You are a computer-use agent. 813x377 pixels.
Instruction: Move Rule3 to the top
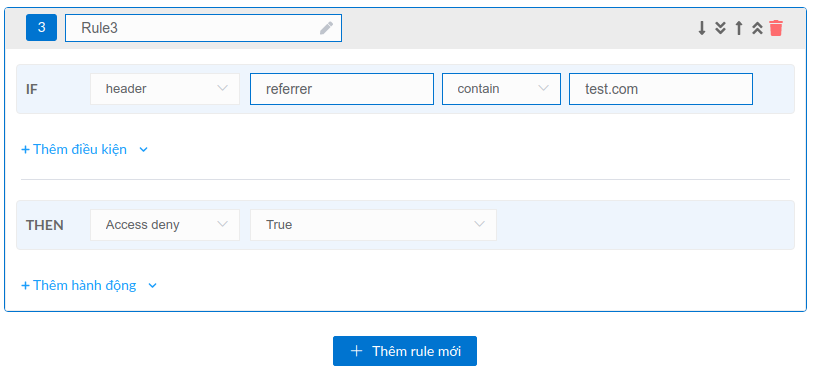click(x=757, y=28)
